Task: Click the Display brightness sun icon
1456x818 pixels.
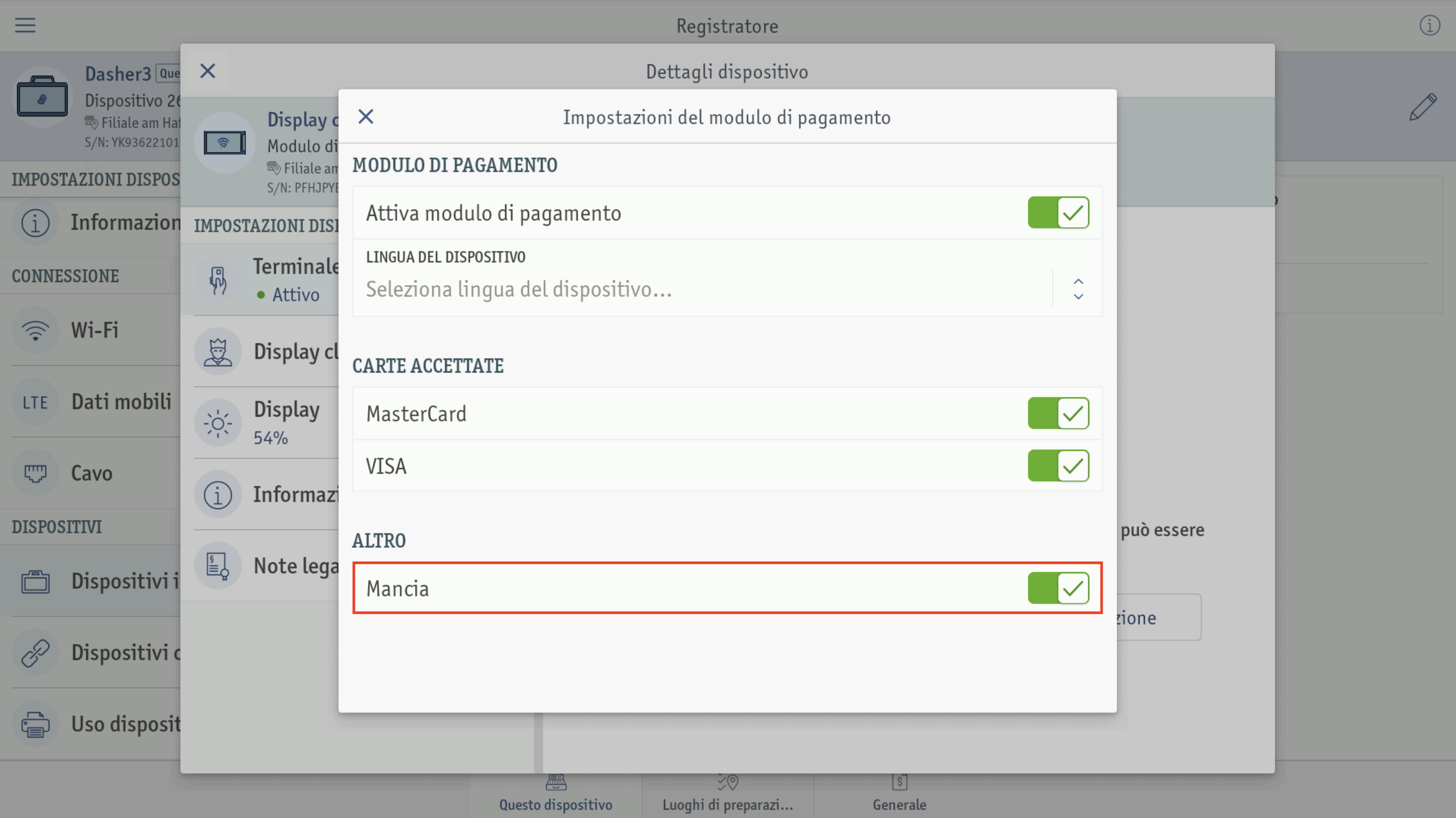Action: [x=218, y=424]
